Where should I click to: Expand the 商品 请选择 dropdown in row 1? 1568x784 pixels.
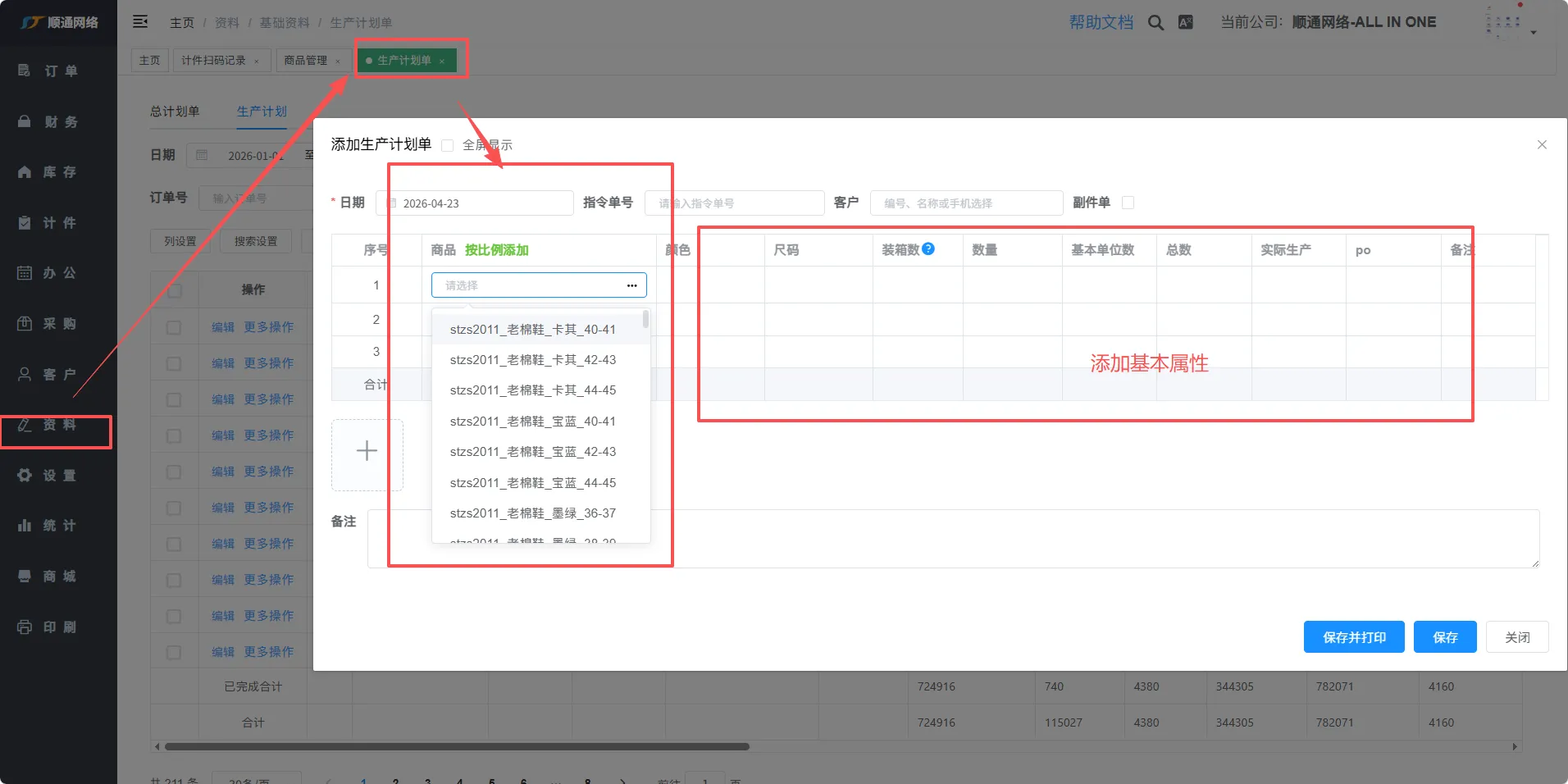pos(538,285)
